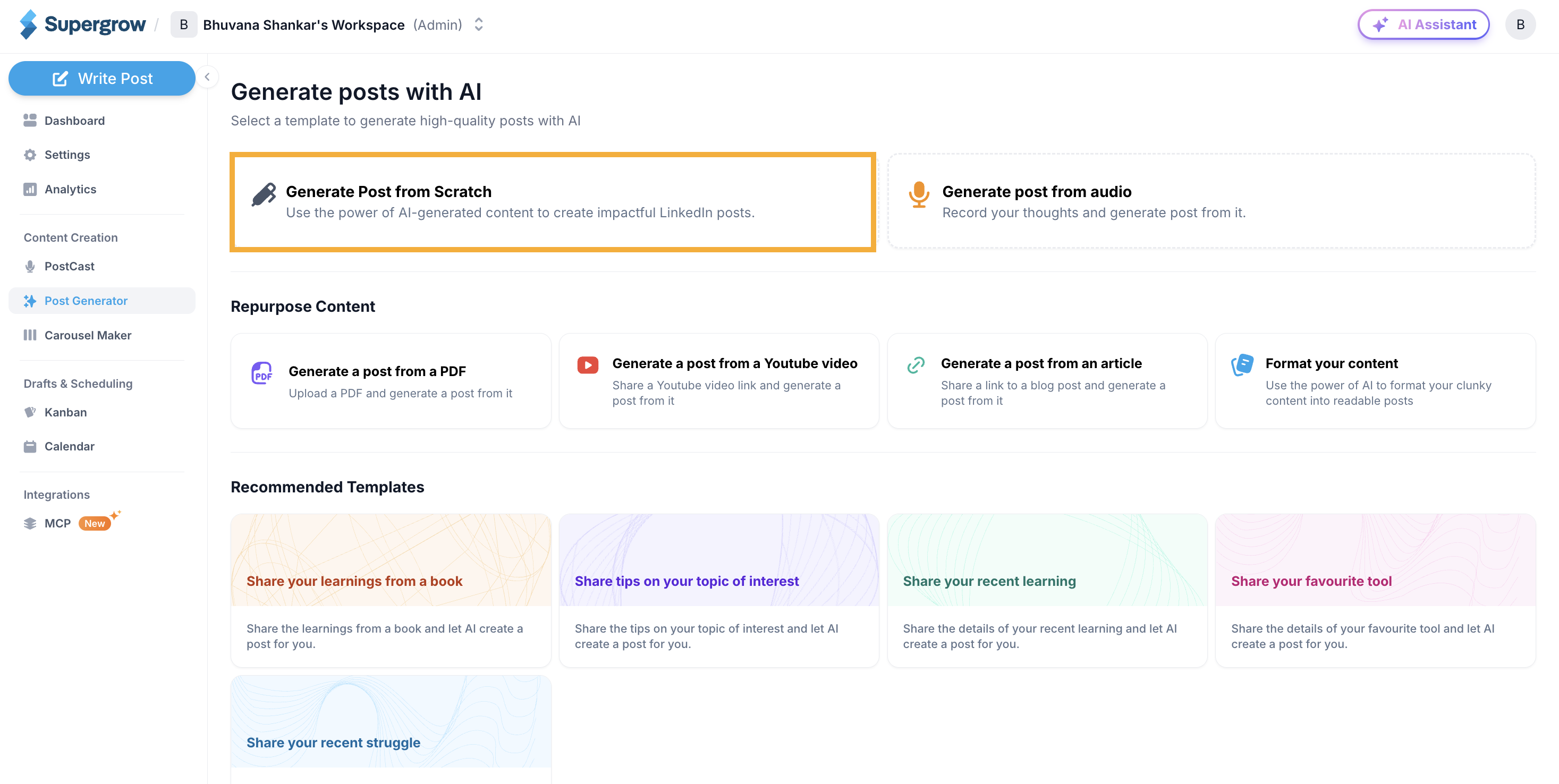Click the Kanban tag icon

[x=30, y=412]
